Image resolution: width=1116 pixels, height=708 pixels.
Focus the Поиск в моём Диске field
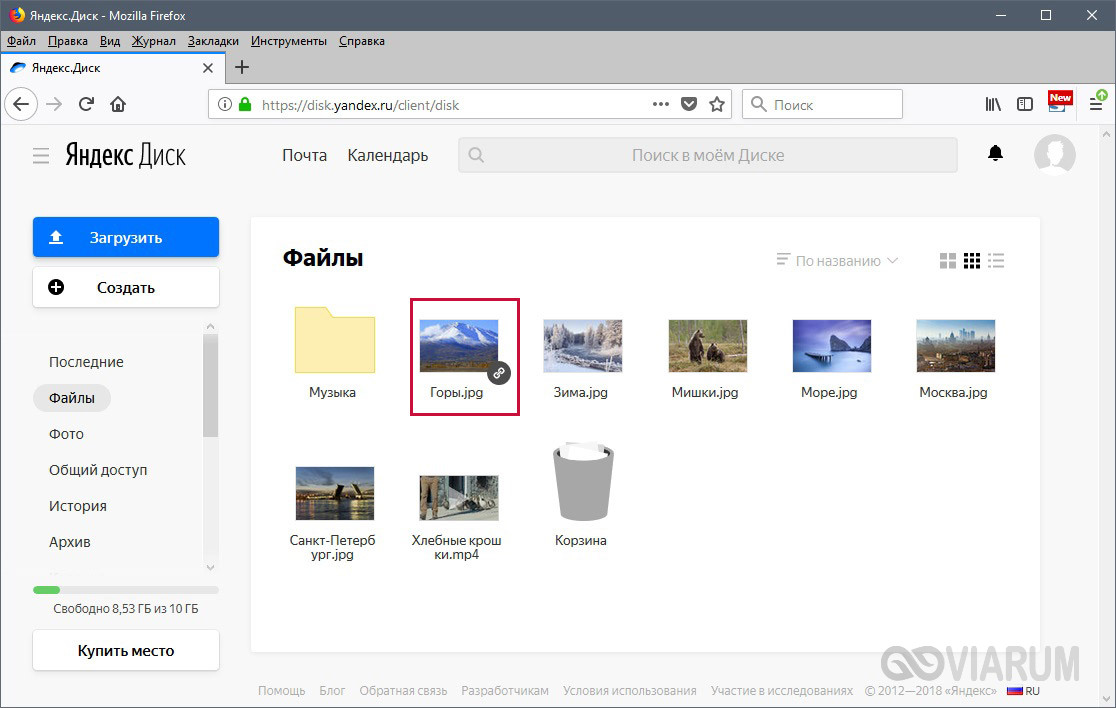point(707,155)
